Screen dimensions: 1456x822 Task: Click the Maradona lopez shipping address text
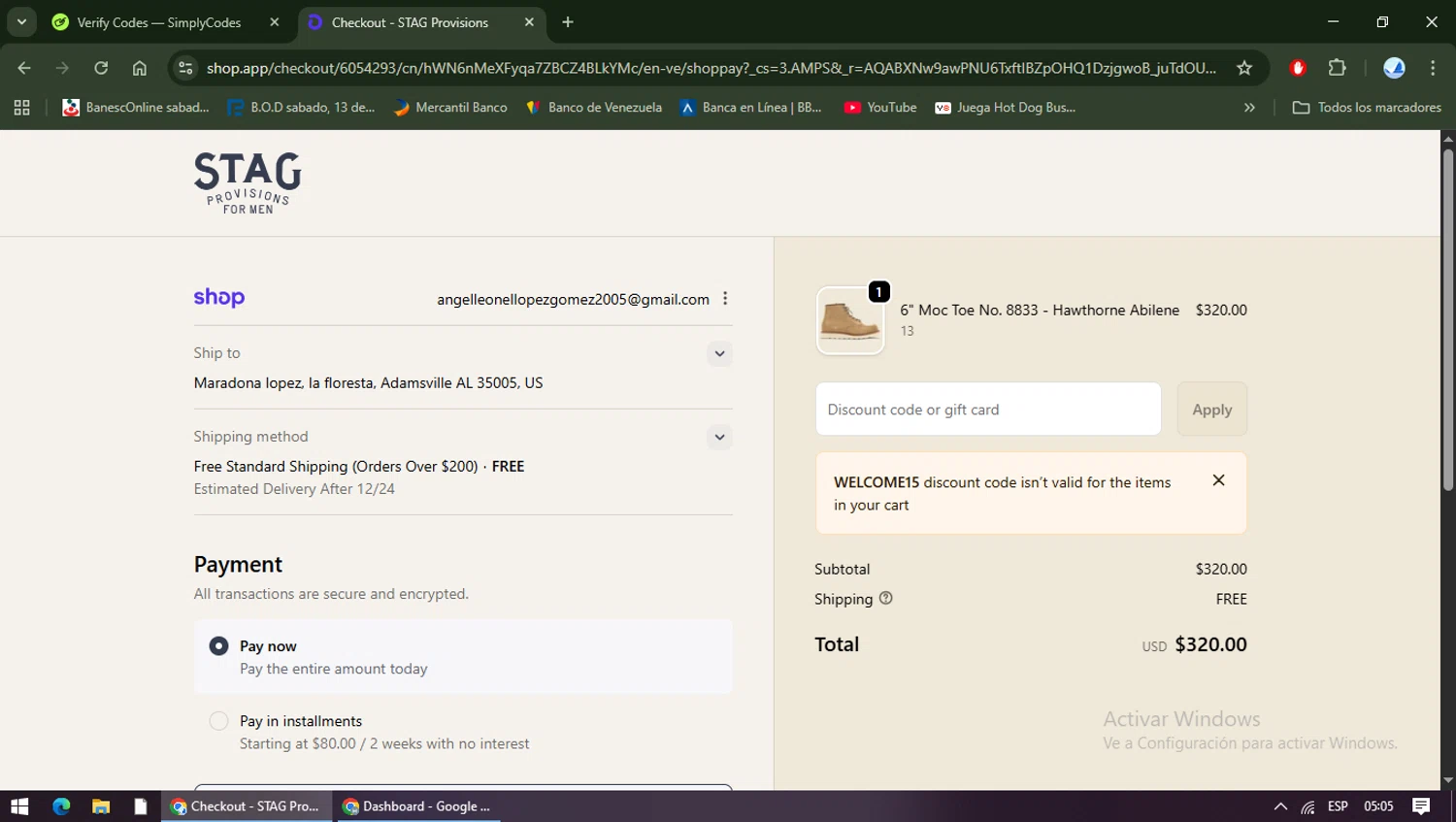point(368,383)
